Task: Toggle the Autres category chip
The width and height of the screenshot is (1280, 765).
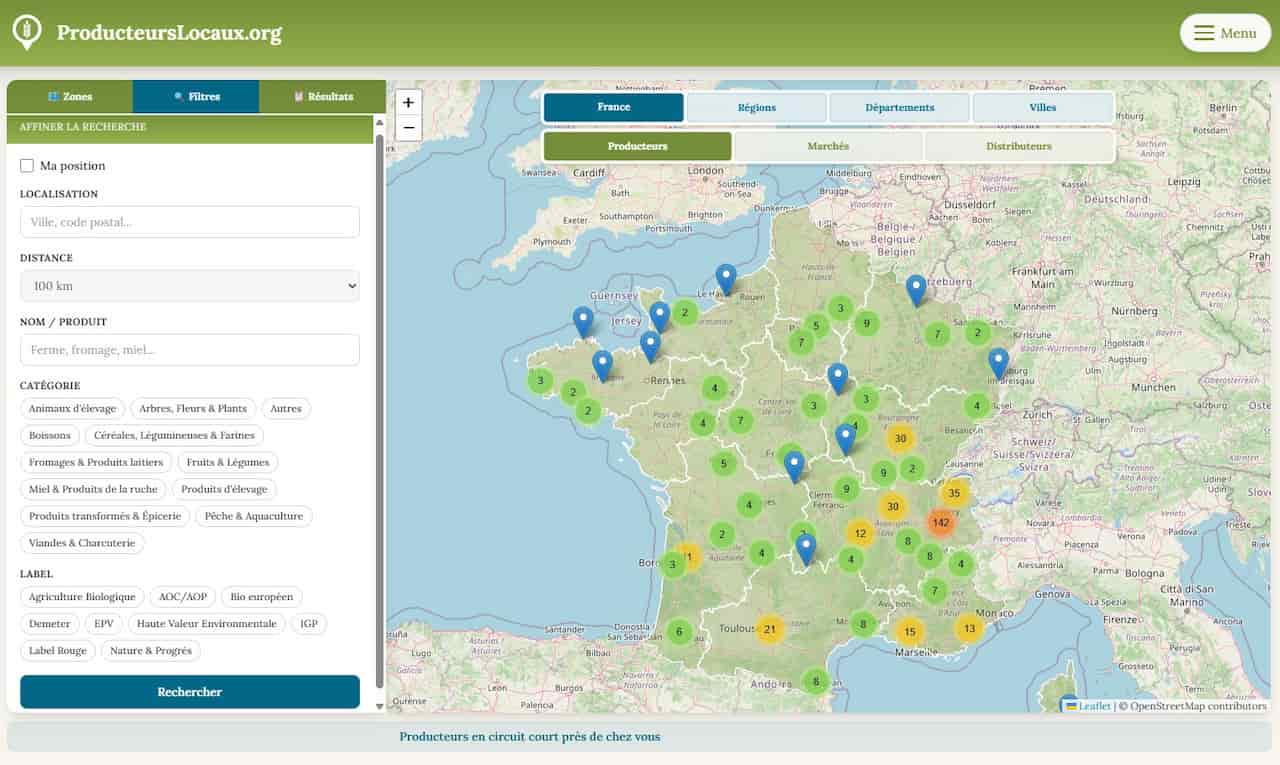Action: [286, 408]
